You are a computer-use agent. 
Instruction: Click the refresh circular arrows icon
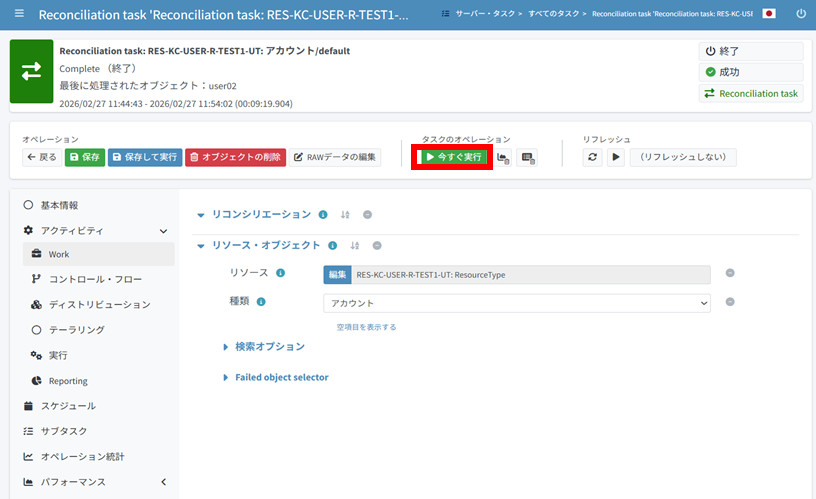[x=592, y=157]
